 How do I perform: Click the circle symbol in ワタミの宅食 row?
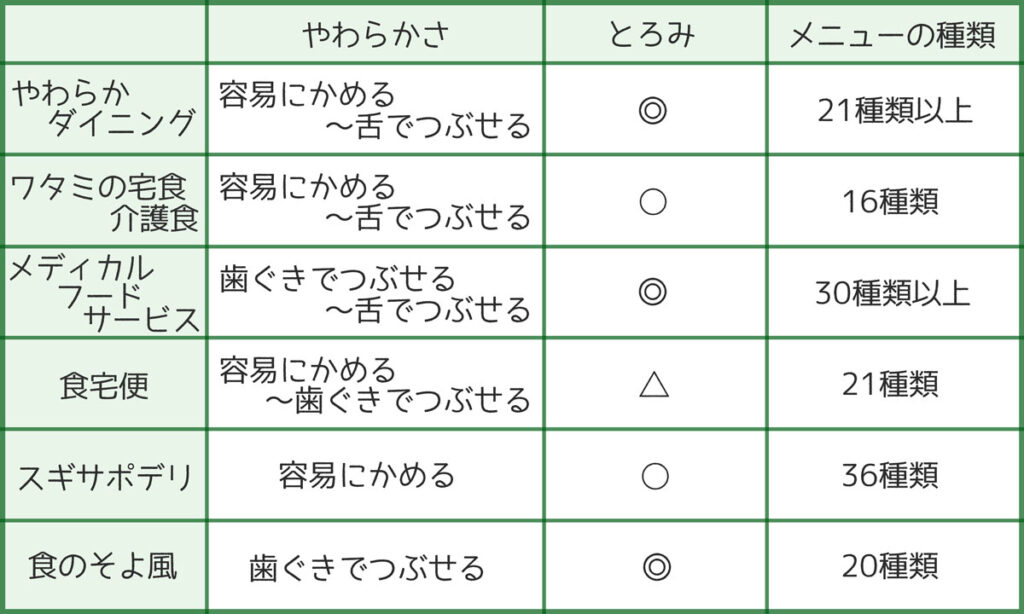coord(653,202)
